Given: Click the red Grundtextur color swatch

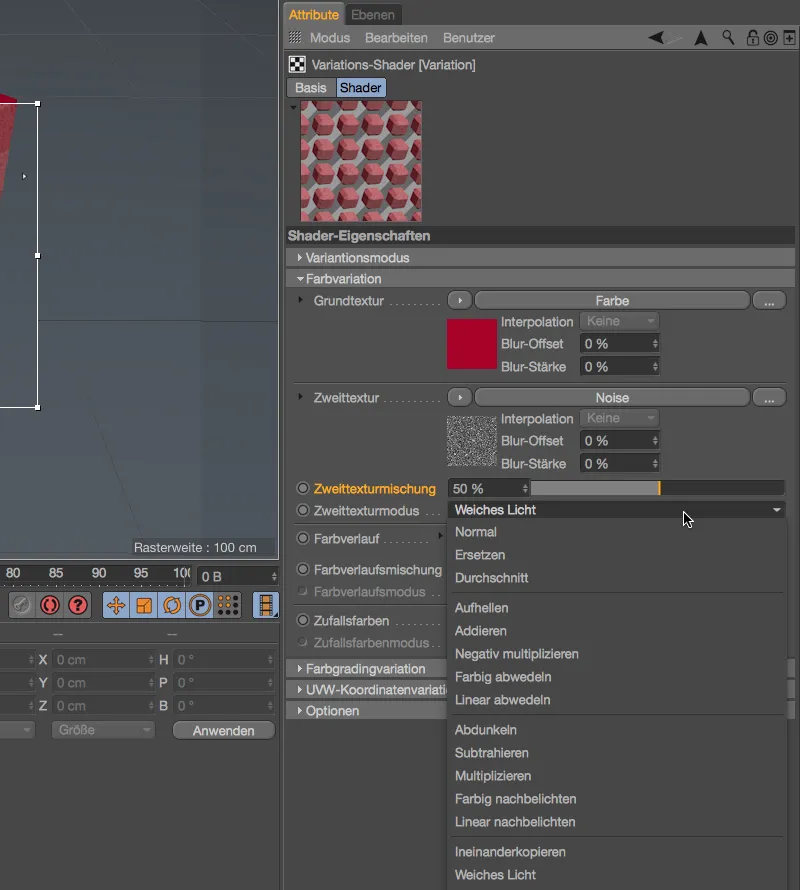Looking at the screenshot, I should (x=471, y=343).
